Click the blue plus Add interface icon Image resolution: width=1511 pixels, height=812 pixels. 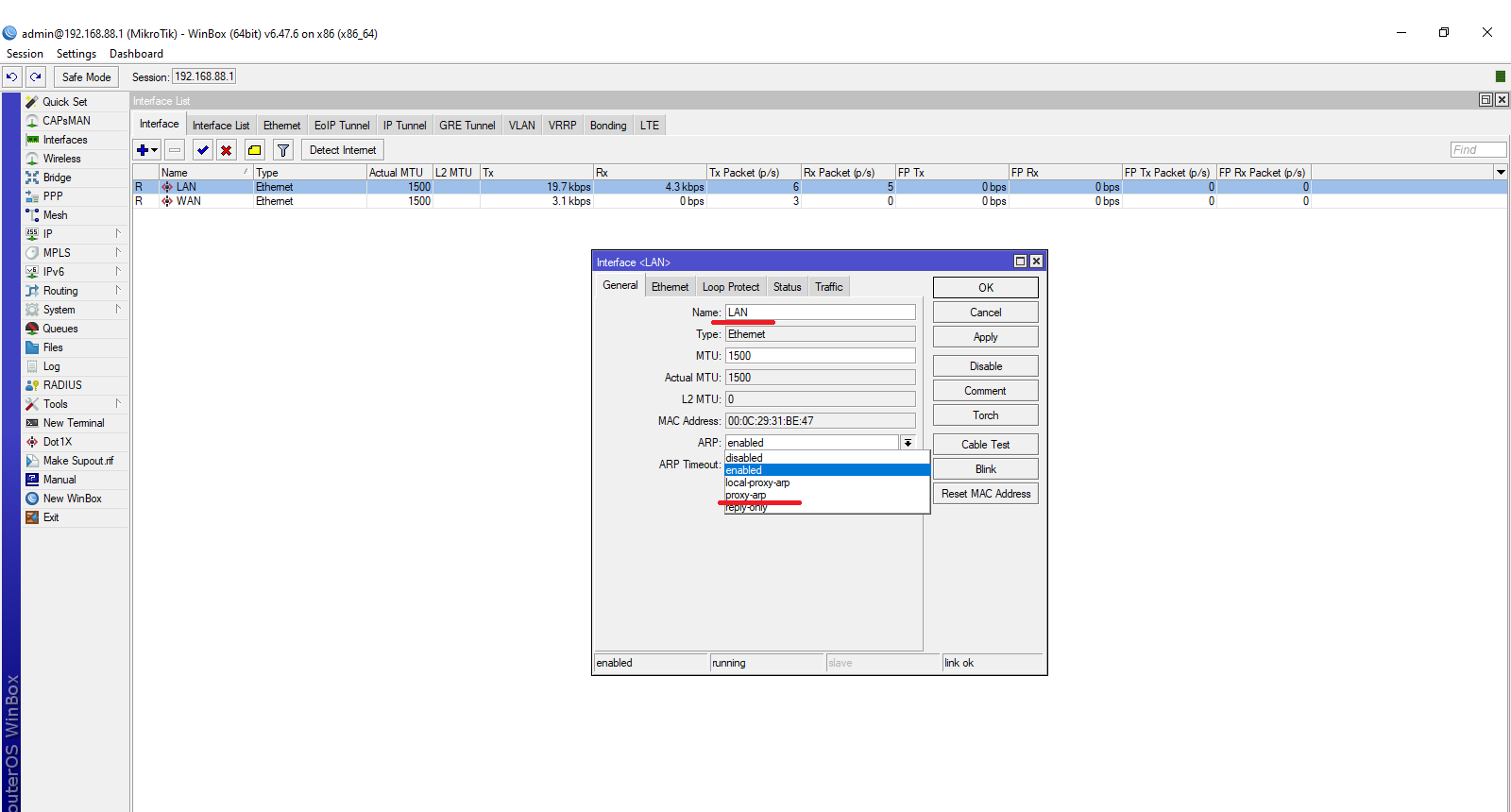point(143,150)
